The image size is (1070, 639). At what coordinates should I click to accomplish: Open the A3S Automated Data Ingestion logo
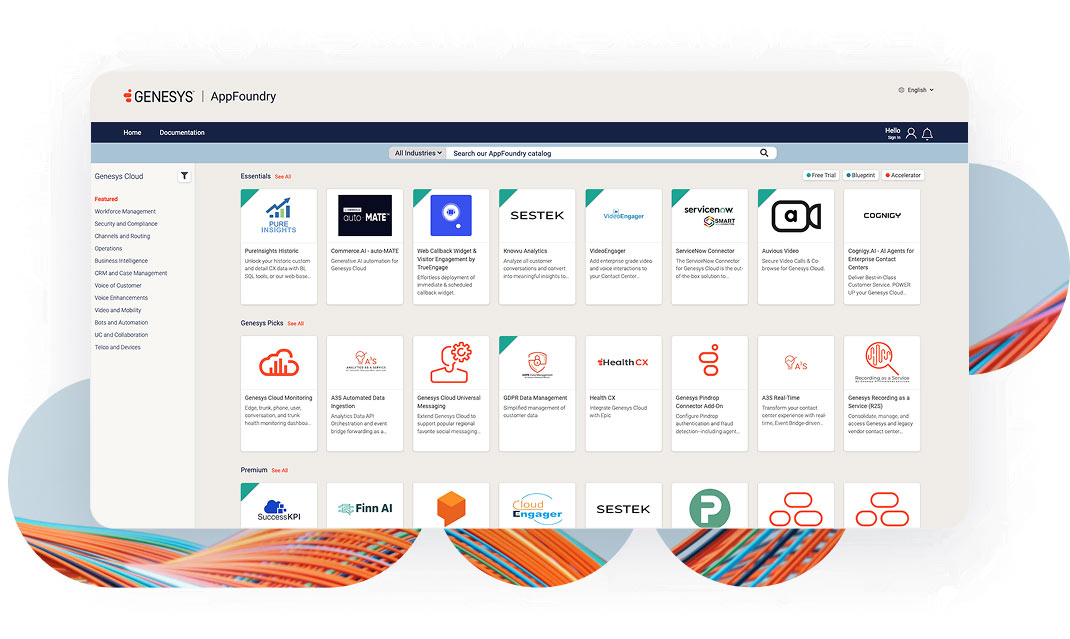click(365, 360)
